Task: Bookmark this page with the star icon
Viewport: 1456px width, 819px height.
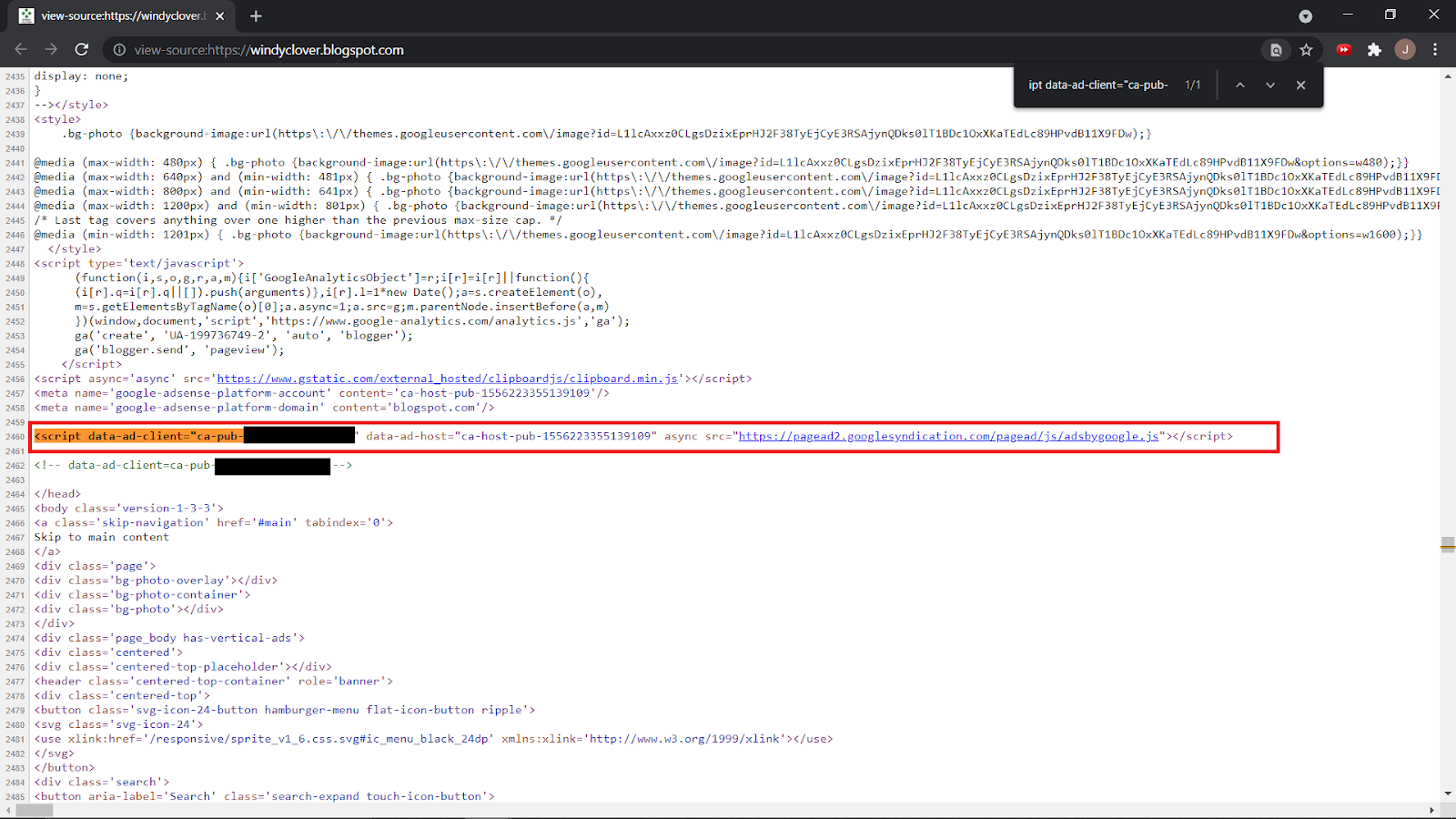Action: (1306, 50)
